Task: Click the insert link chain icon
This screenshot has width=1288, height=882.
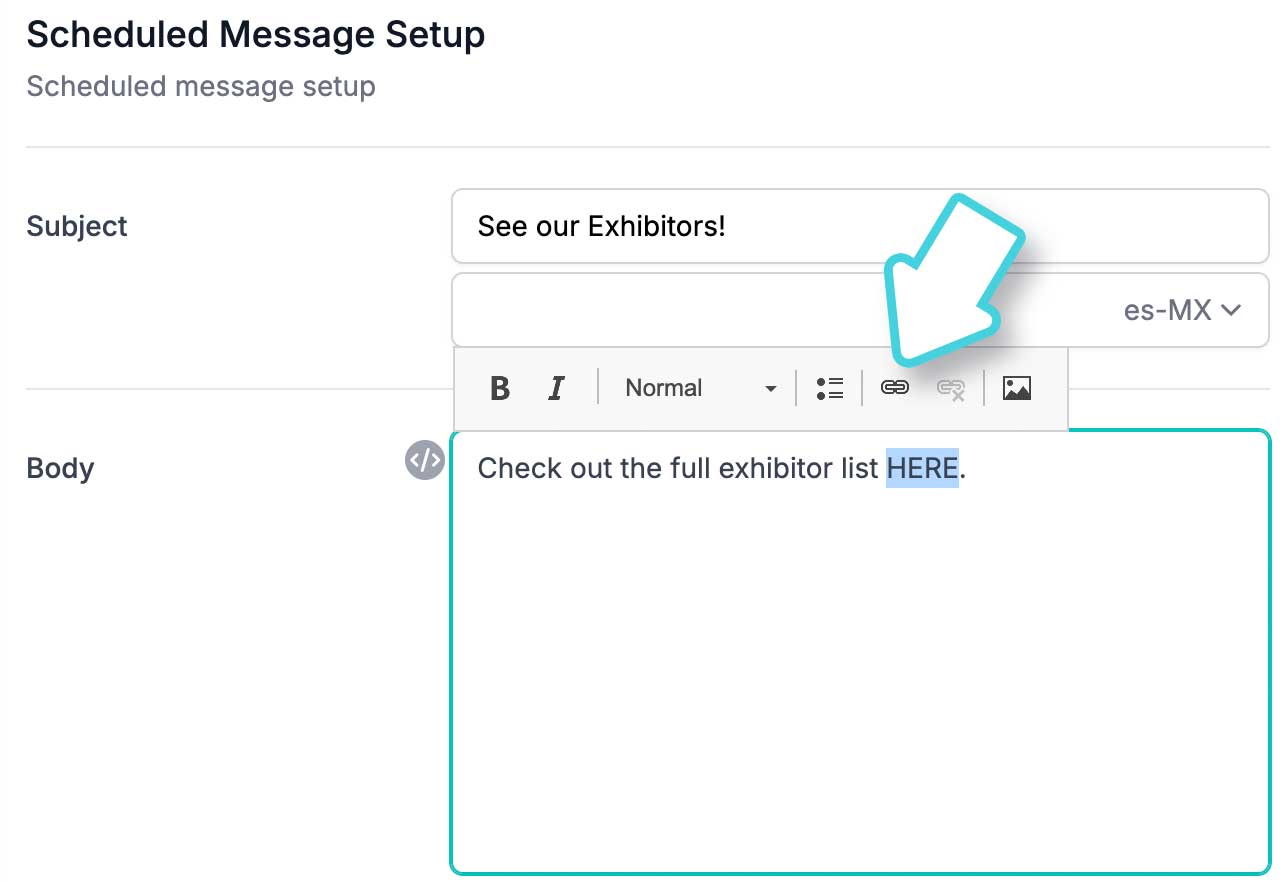Action: click(x=895, y=388)
